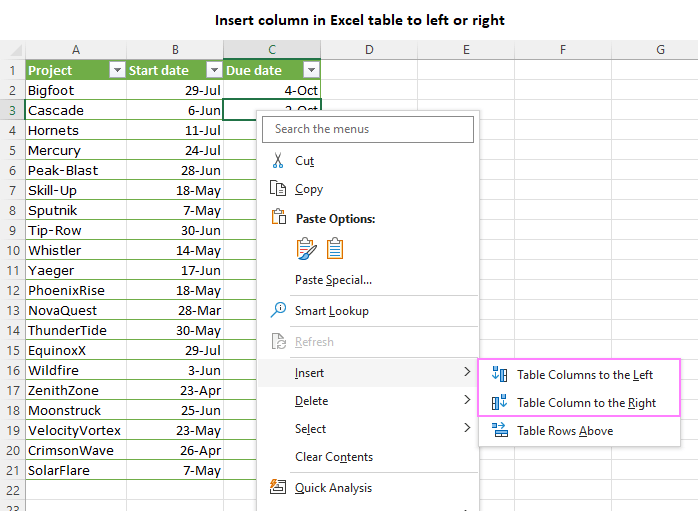Open the Project column filter dropdown

(x=117, y=70)
